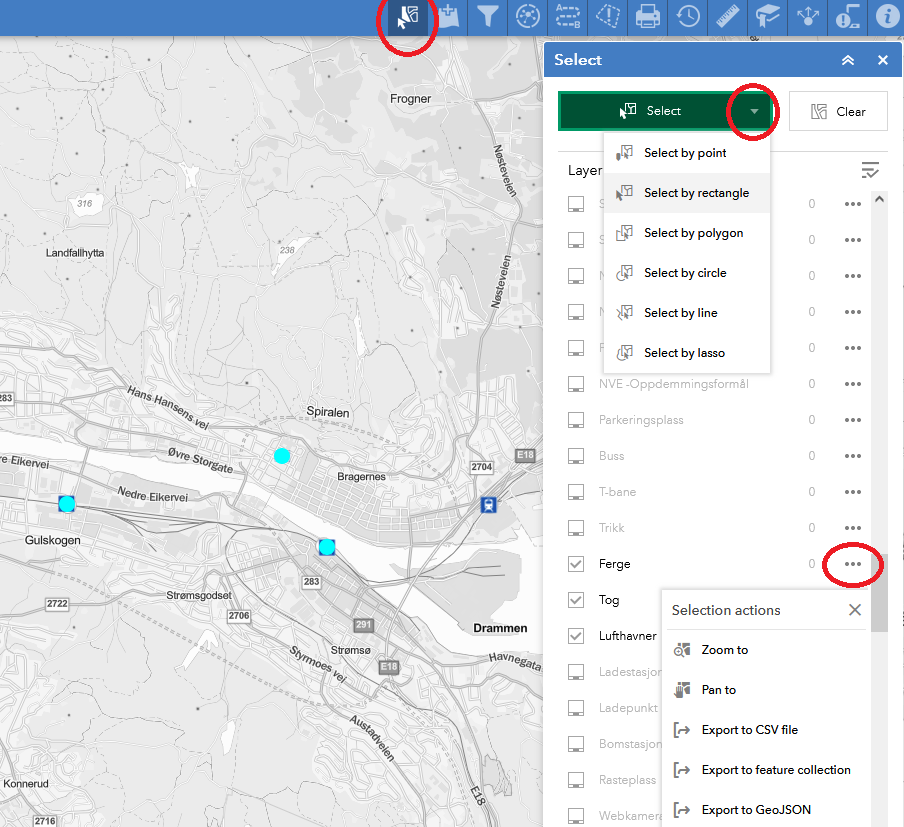Click Export to GeoJSON
This screenshot has width=904, height=827.
pyautogui.click(x=756, y=810)
